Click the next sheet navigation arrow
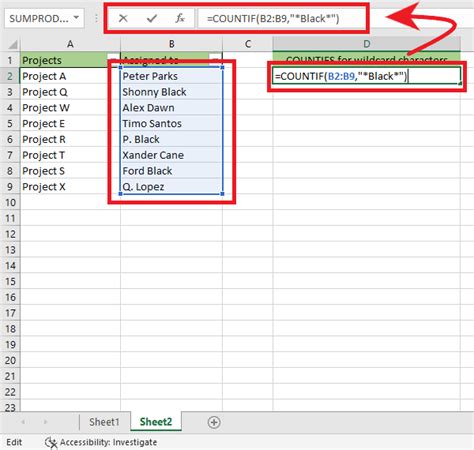This screenshot has height=450, width=474. point(45,422)
